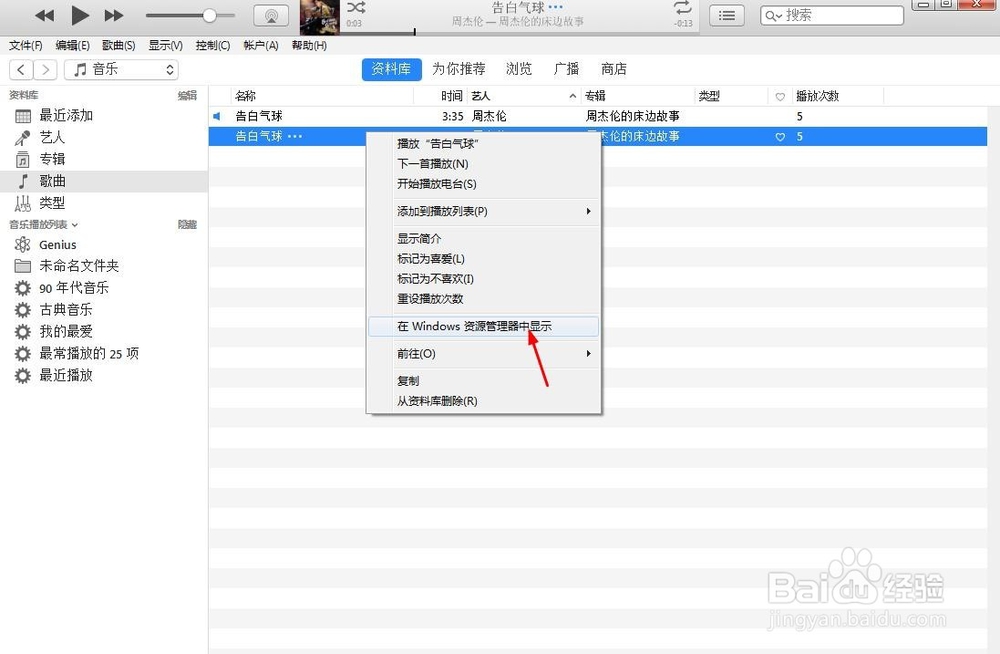Click 隐藏 link beside 音乐播放列表
1000x654 pixels.
click(x=187, y=225)
